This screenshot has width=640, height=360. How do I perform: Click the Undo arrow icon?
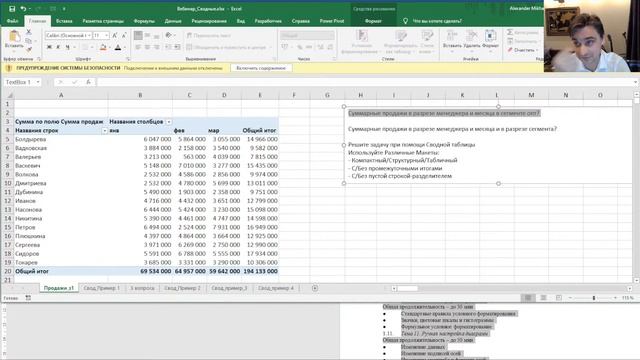point(23,9)
